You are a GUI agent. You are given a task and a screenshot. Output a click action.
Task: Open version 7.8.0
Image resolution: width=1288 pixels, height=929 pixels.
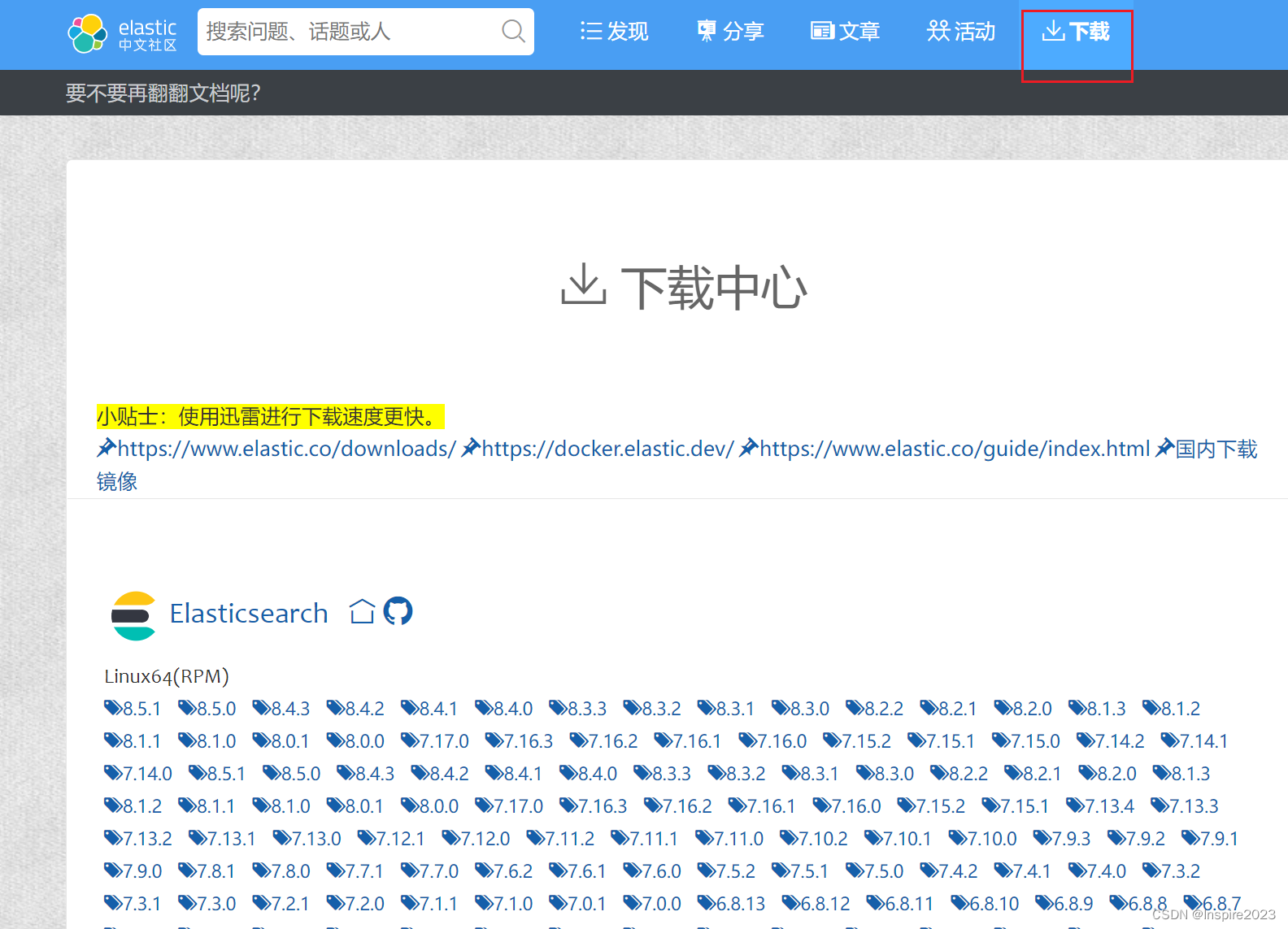tap(281, 871)
